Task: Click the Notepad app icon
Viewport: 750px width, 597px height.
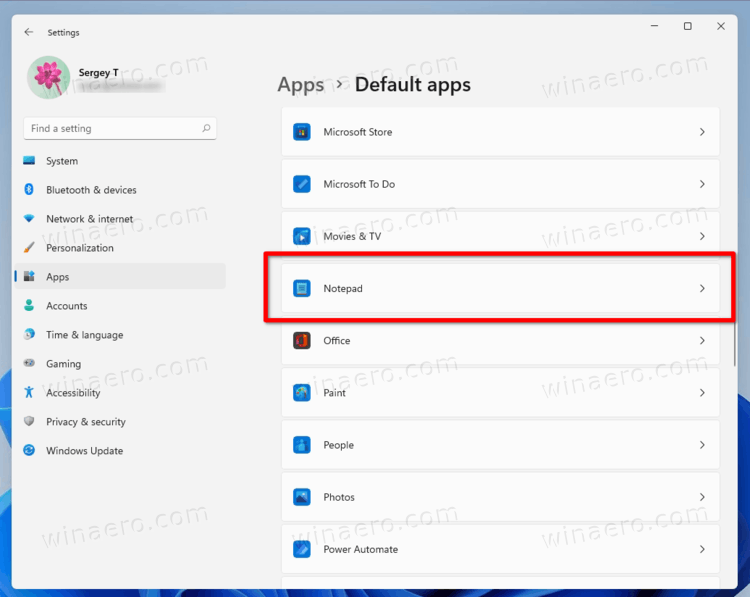Action: pos(302,288)
